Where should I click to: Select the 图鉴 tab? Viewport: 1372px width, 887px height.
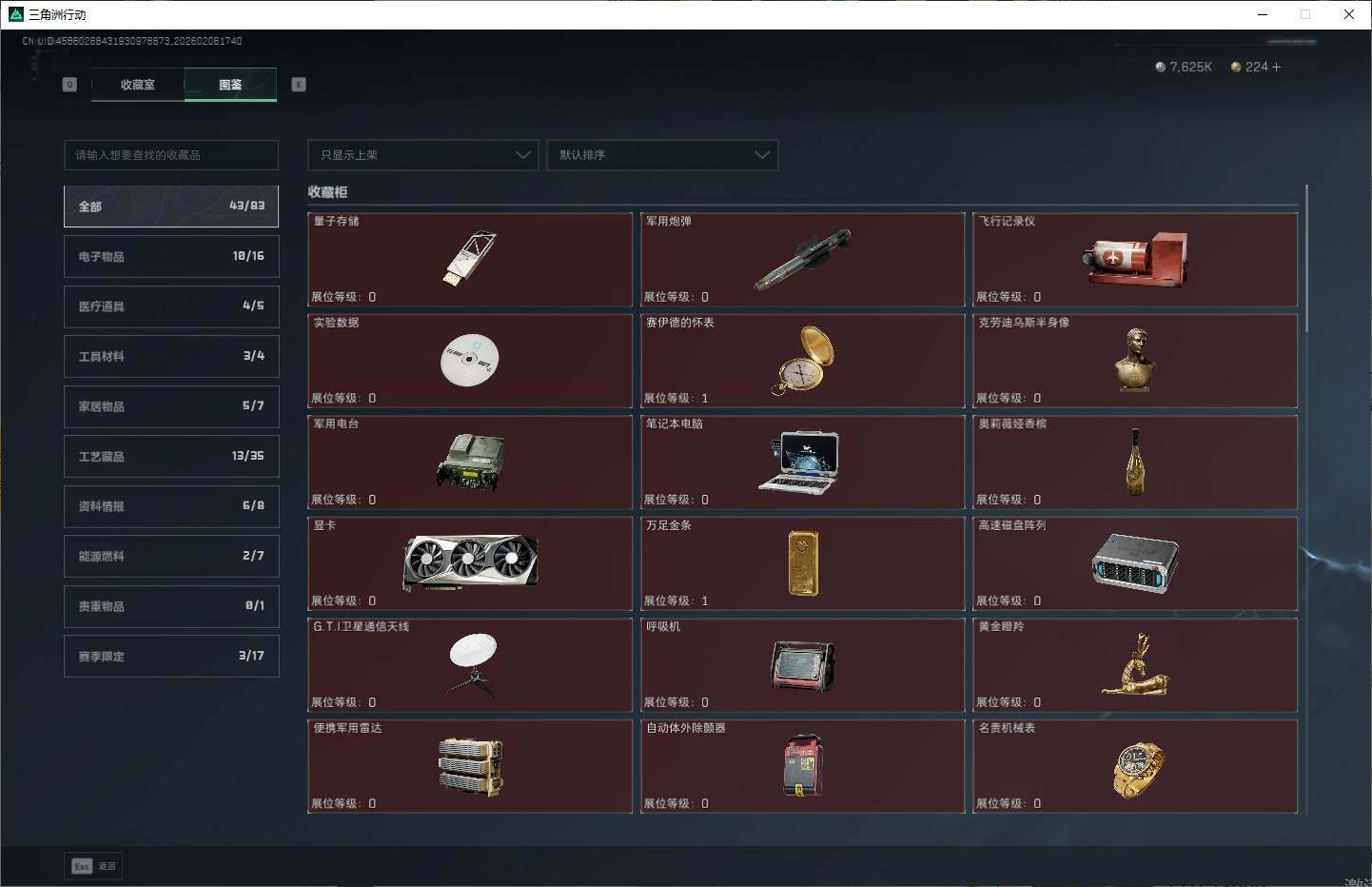(230, 85)
